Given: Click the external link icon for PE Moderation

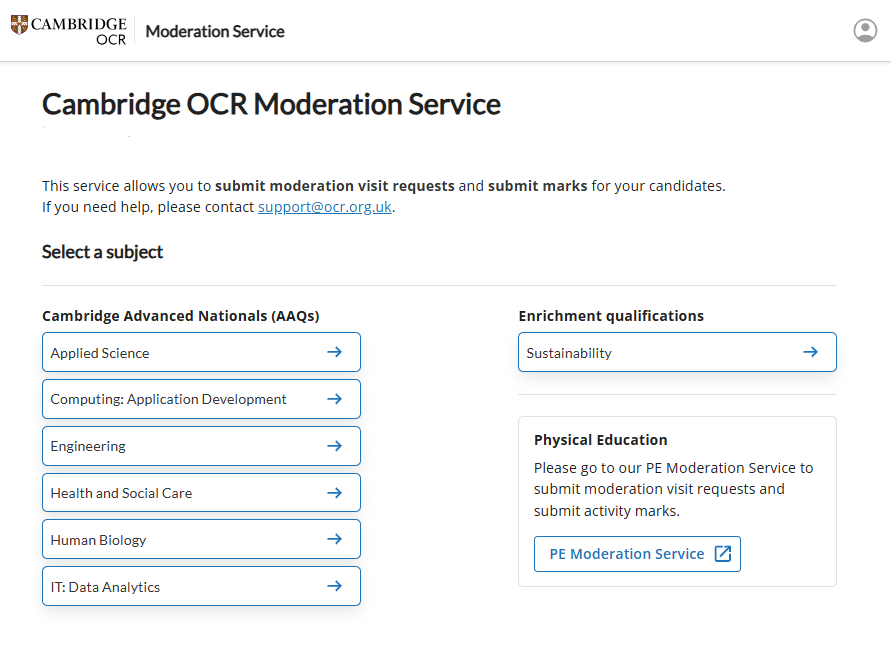Looking at the screenshot, I should pyautogui.click(x=723, y=554).
